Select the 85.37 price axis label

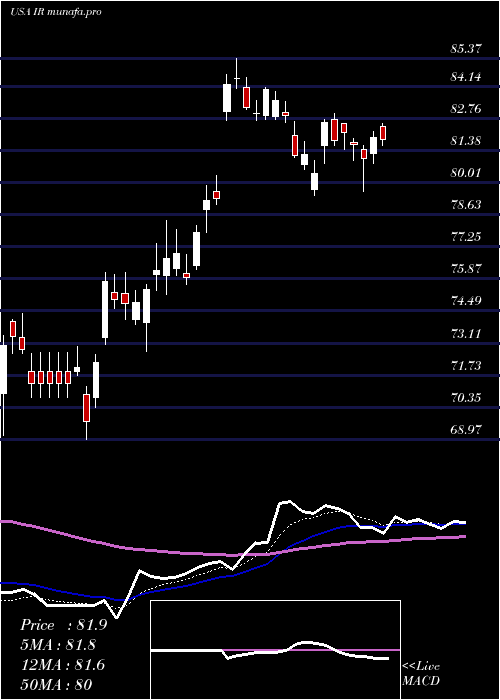466,49
